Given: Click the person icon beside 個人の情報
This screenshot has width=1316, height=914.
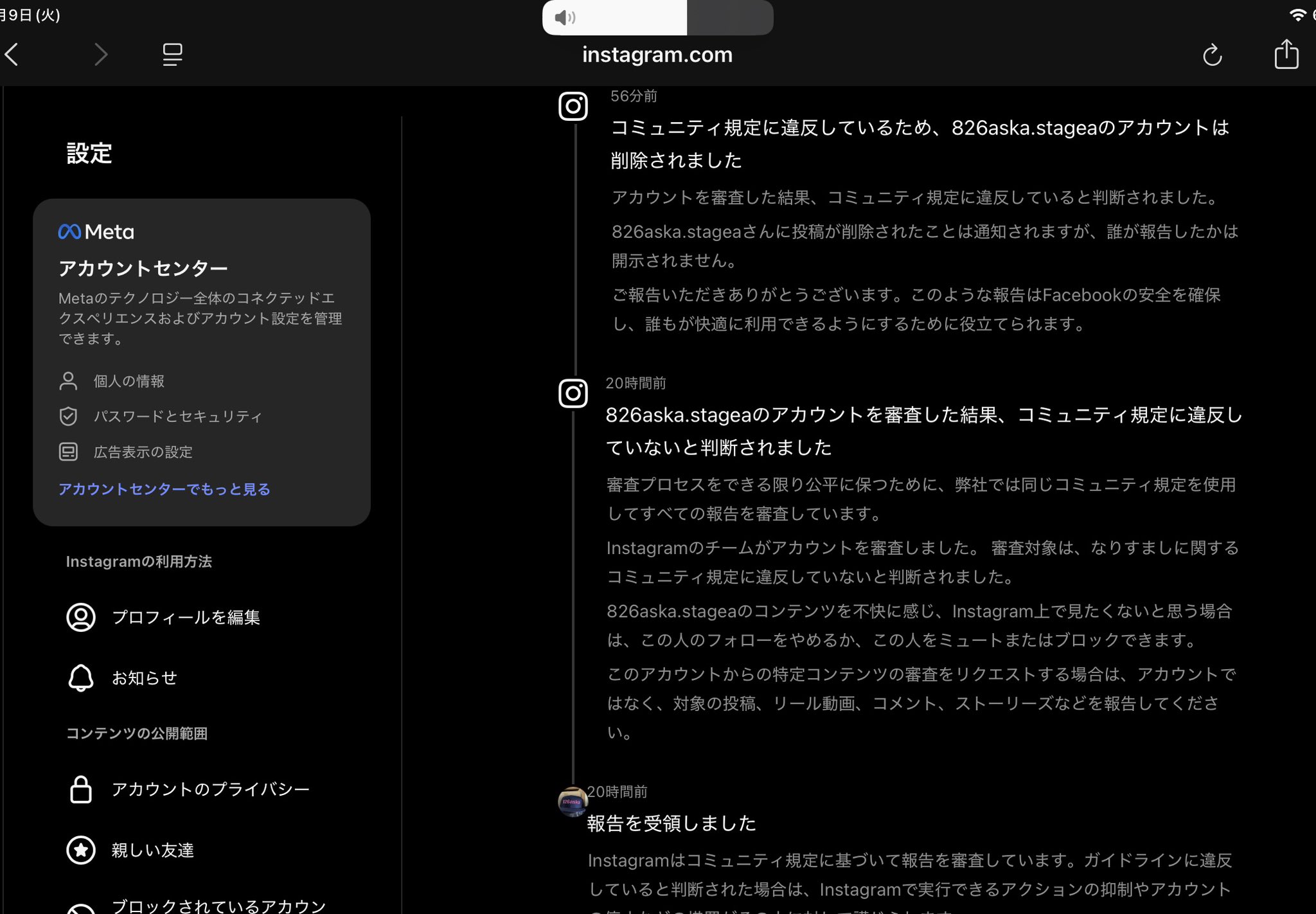Looking at the screenshot, I should 68,381.
